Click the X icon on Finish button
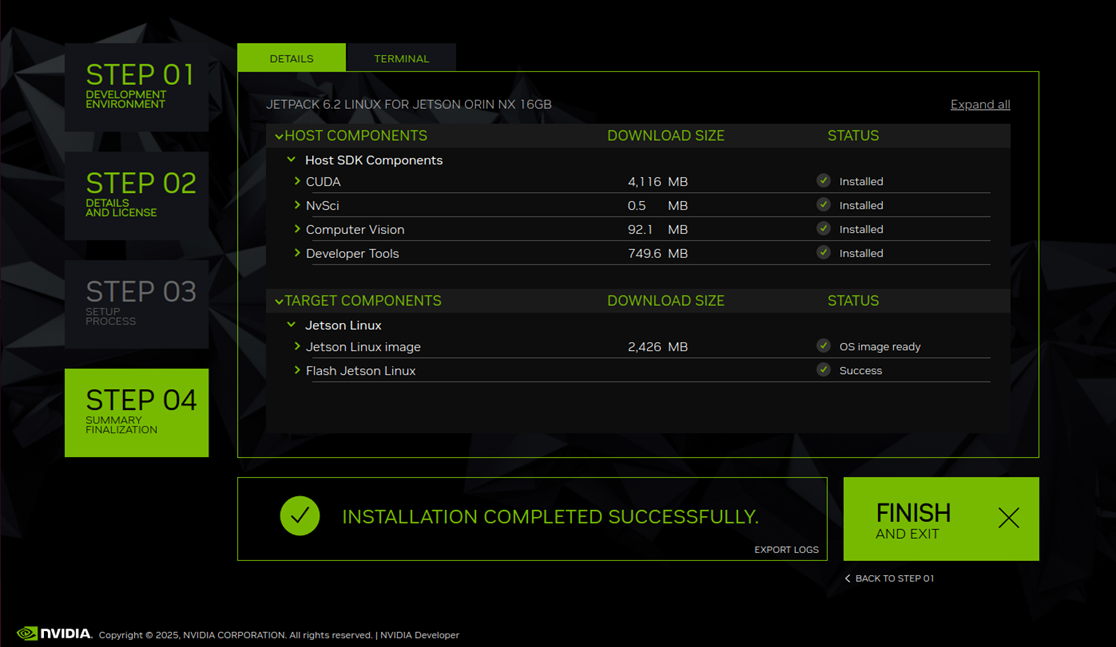This screenshot has height=647, width=1116. (x=1008, y=518)
